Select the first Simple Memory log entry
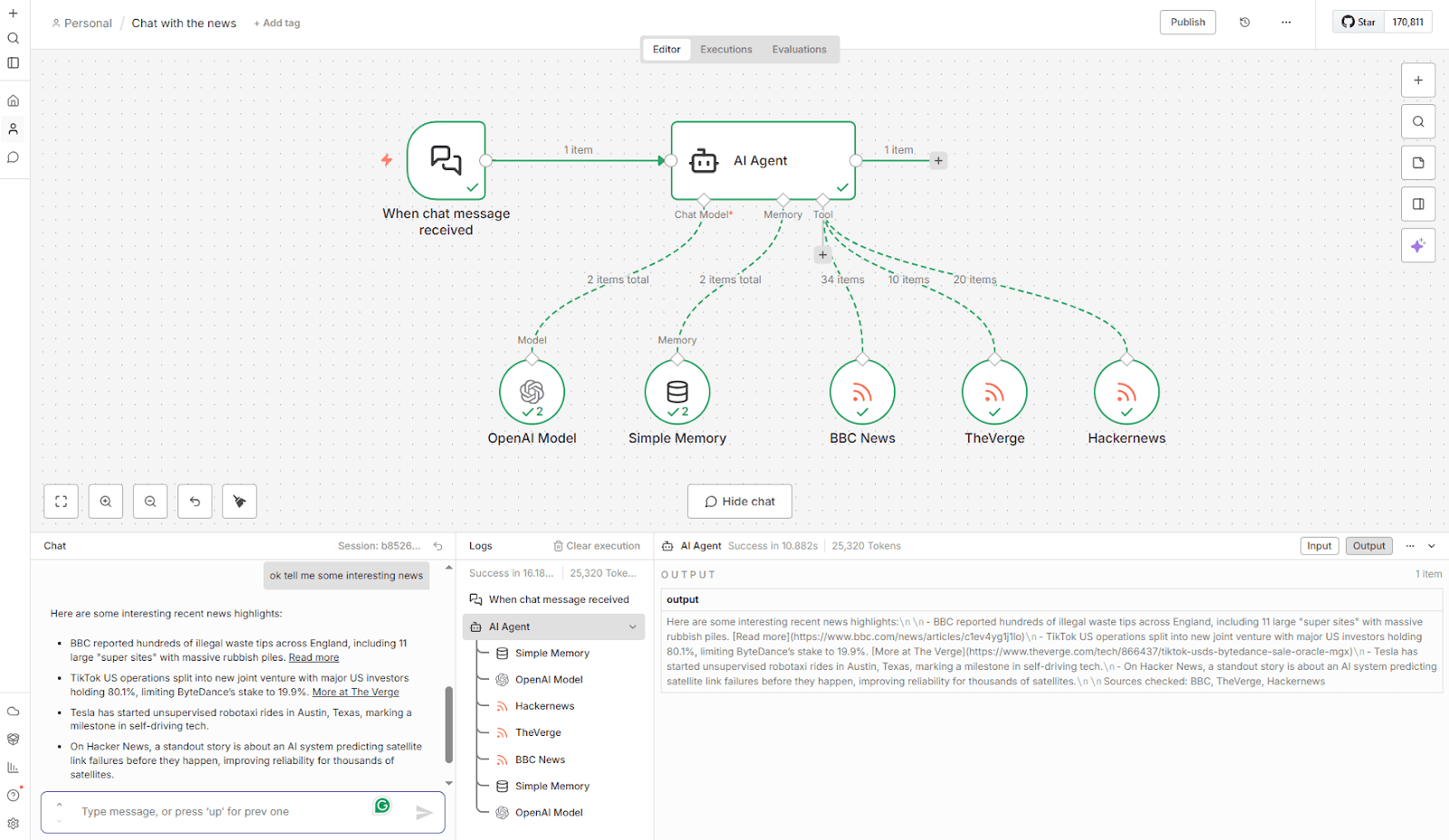Screen dimensions: 1449x840 553,653
